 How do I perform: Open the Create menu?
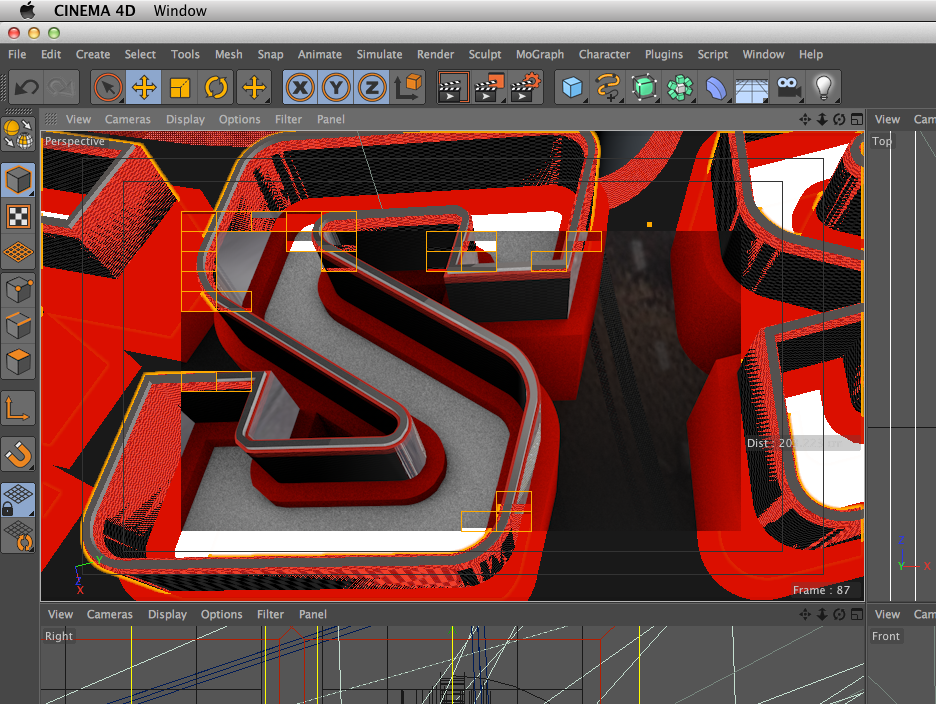93,54
